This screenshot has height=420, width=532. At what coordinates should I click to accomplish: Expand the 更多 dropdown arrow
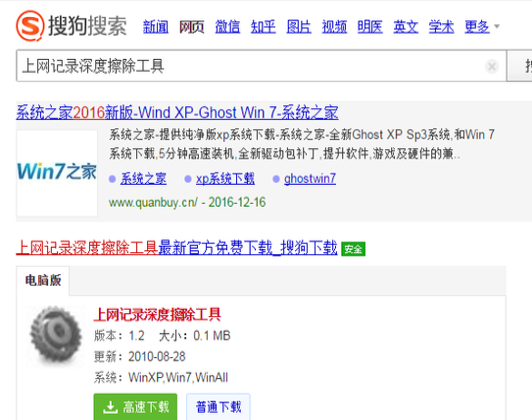pos(497,26)
